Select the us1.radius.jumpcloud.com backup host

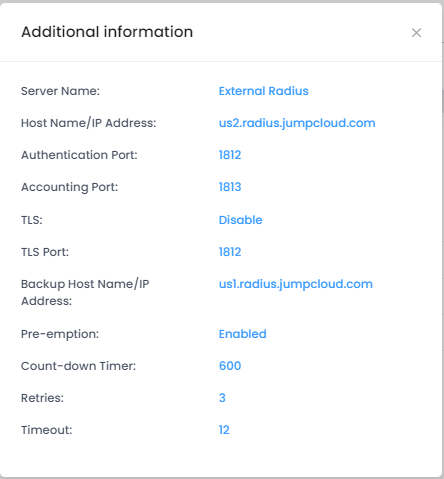(x=296, y=284)
